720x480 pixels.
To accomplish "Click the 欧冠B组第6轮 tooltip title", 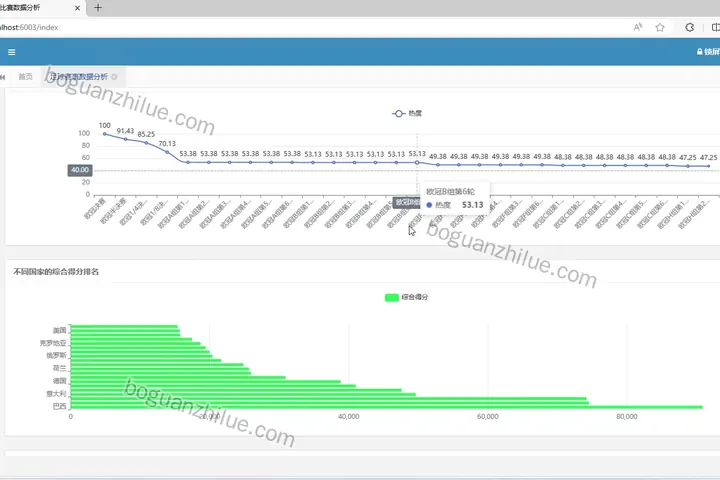I will coord(450,192).
